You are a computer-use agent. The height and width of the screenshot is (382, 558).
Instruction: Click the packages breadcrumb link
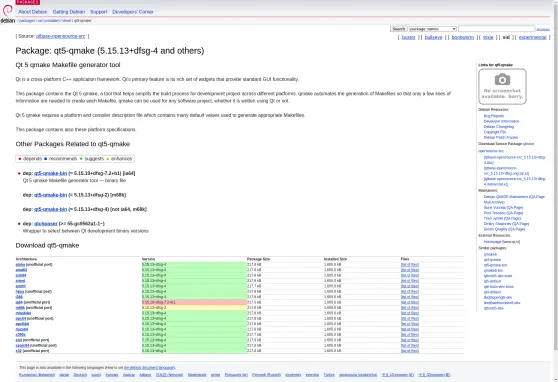point(27,21)
